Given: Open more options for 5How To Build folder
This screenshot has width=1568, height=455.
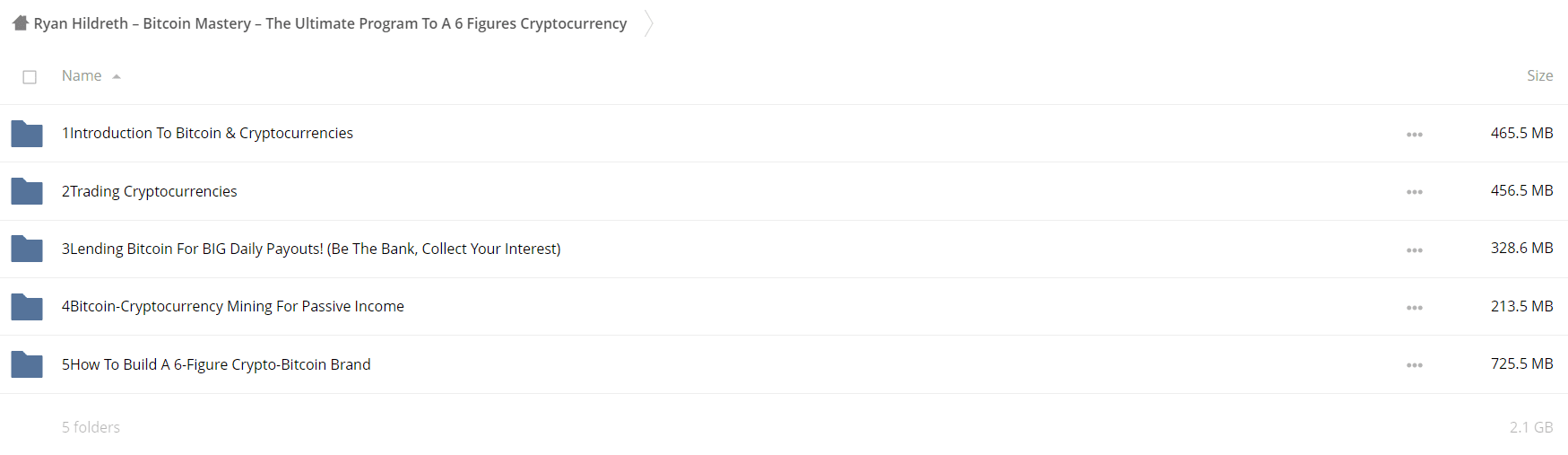Looking at the screenshot, I should pos(1415,365).
